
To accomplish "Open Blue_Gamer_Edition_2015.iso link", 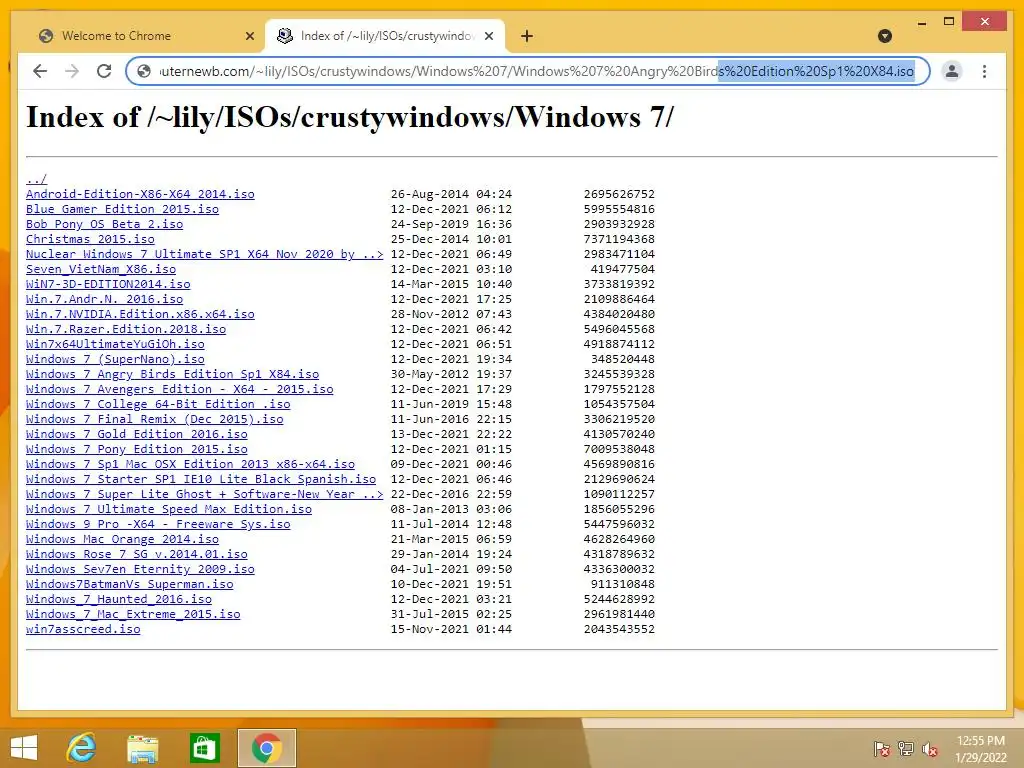I will click(122, 209).
